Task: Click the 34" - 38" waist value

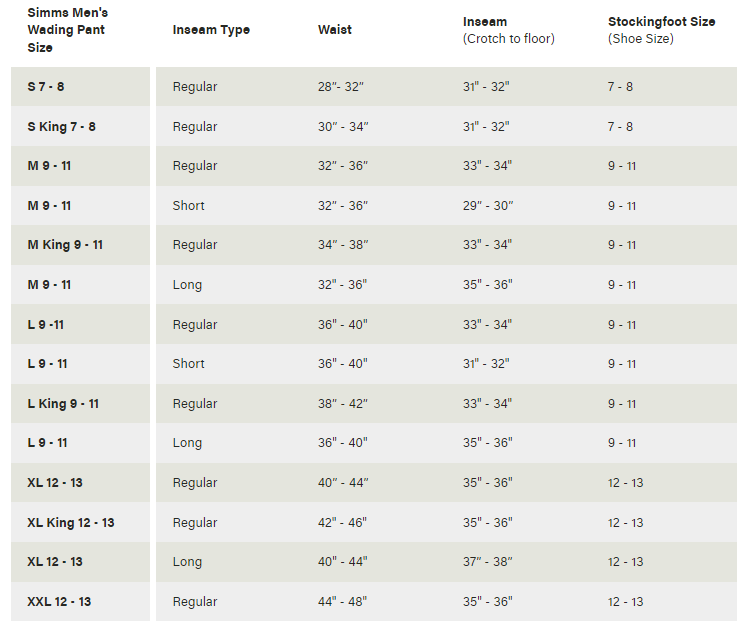Action: [x=343, y=245]
